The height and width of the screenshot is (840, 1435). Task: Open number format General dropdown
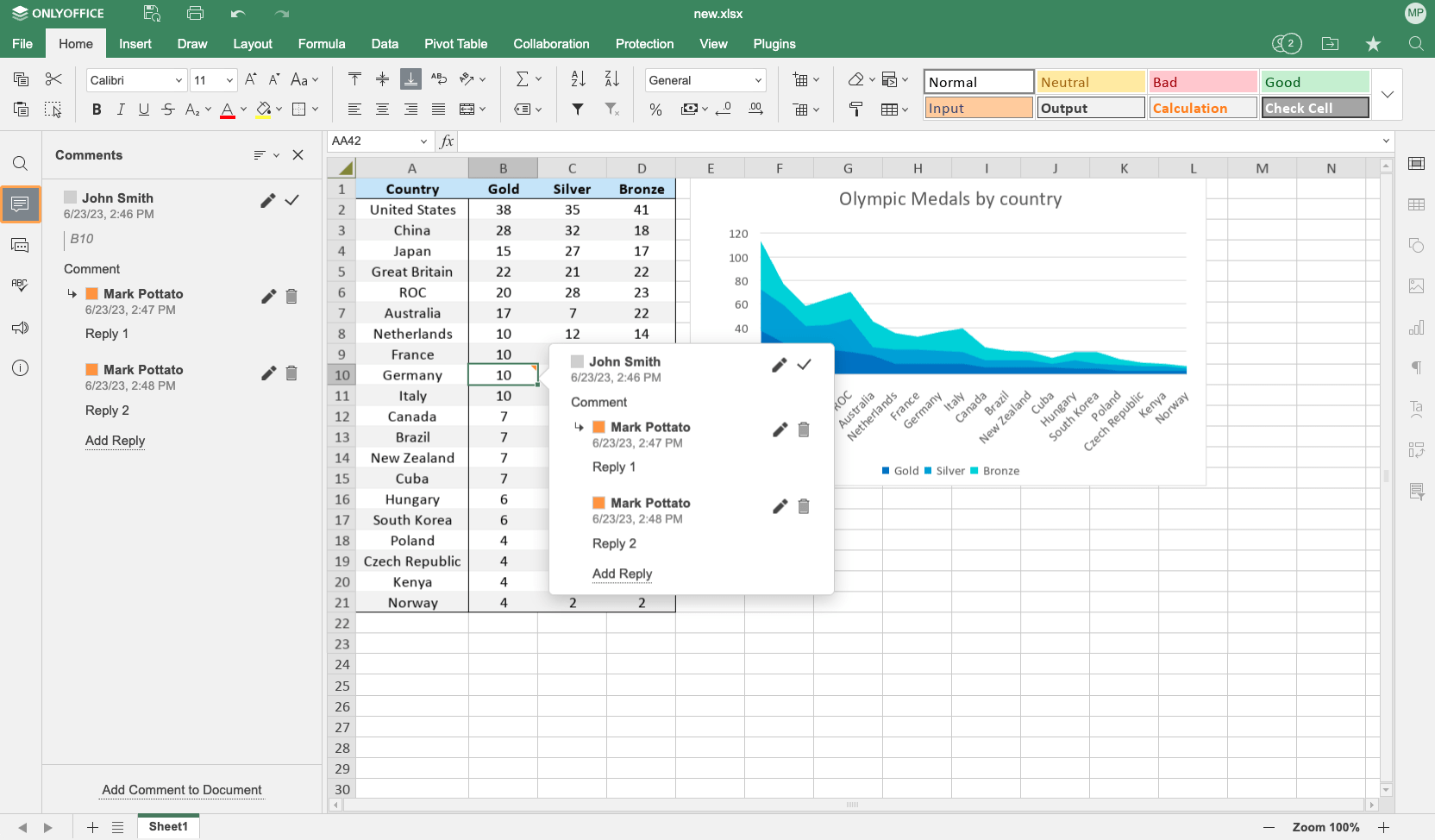(x=758, y=80)
